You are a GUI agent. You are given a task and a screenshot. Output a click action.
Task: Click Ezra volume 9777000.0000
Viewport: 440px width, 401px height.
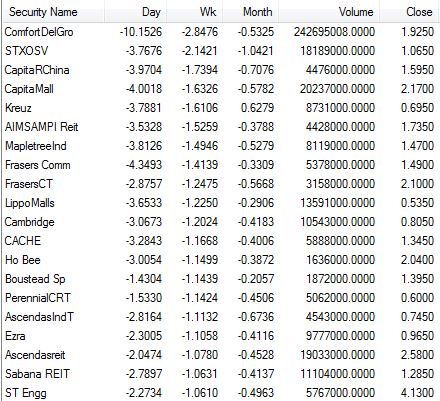click(x=340, y=336)
